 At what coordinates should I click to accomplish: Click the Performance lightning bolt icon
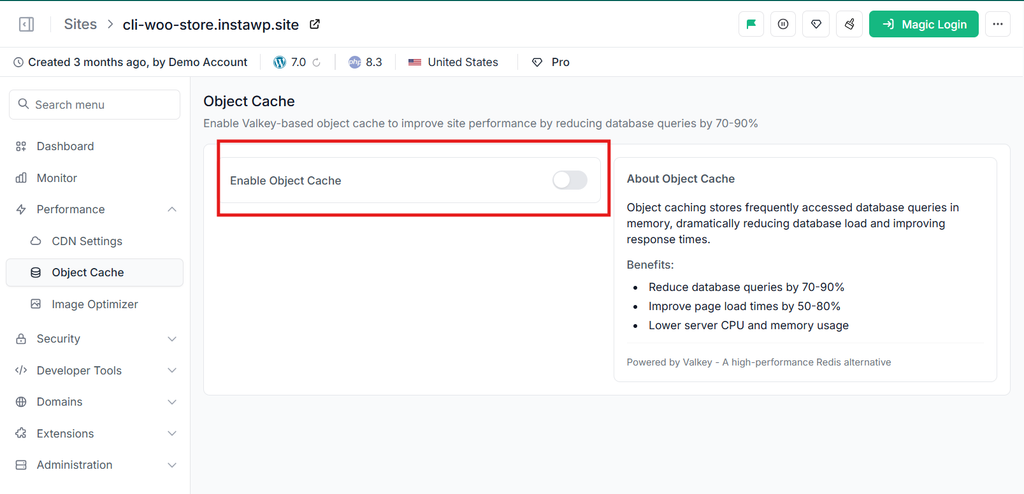[21, 209]
